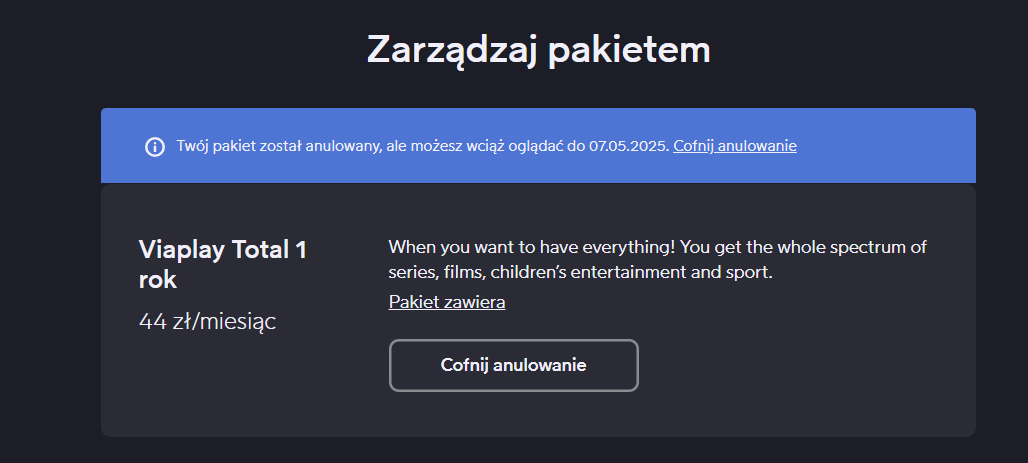Screen dimensions: 1028x463
Task: Click the word 'pakietem' in the heading
Action: click(x=629, y=49)
